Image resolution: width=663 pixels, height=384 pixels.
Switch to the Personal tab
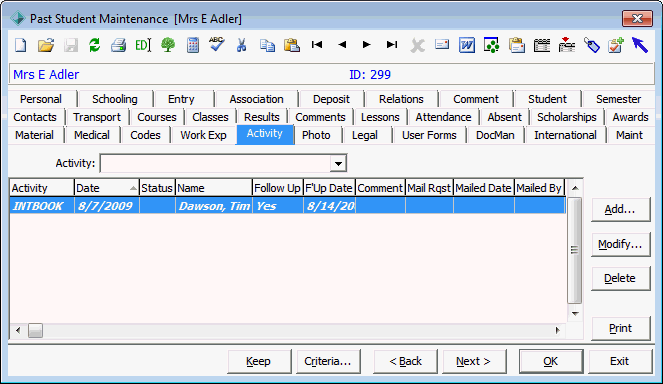point(41,99)
